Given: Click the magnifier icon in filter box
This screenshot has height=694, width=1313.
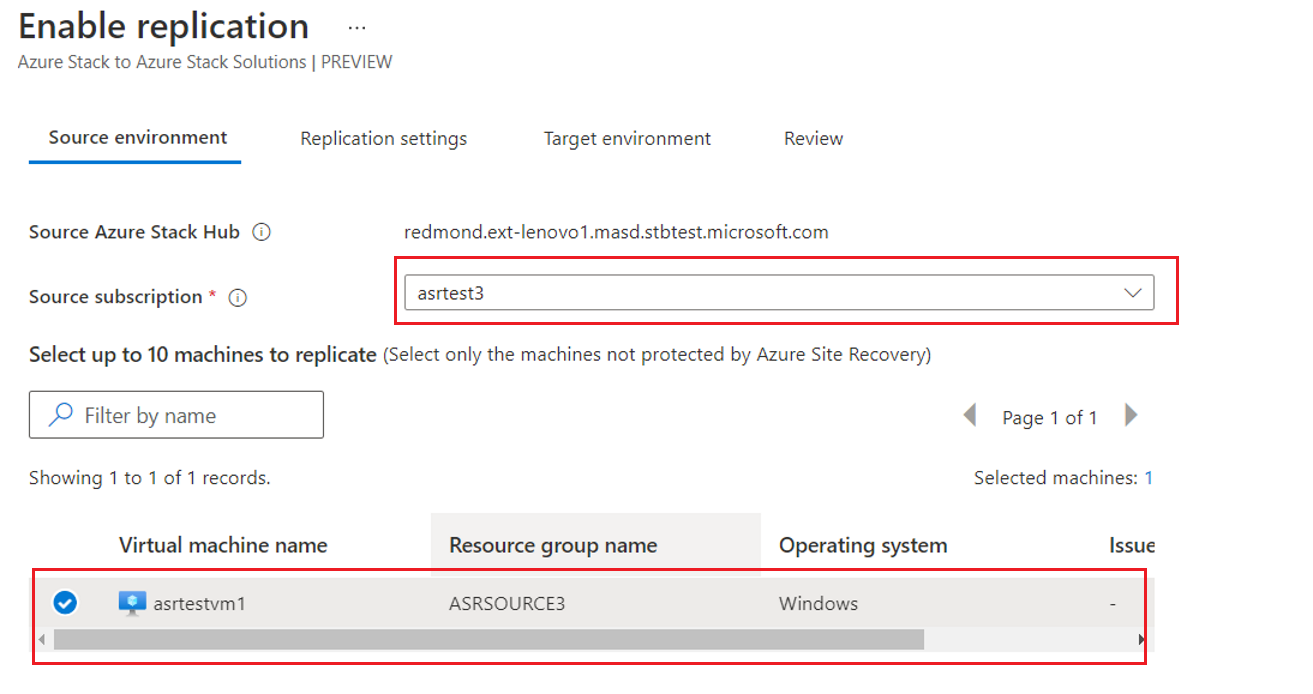Looking at the screenshot, I should 61,415.
